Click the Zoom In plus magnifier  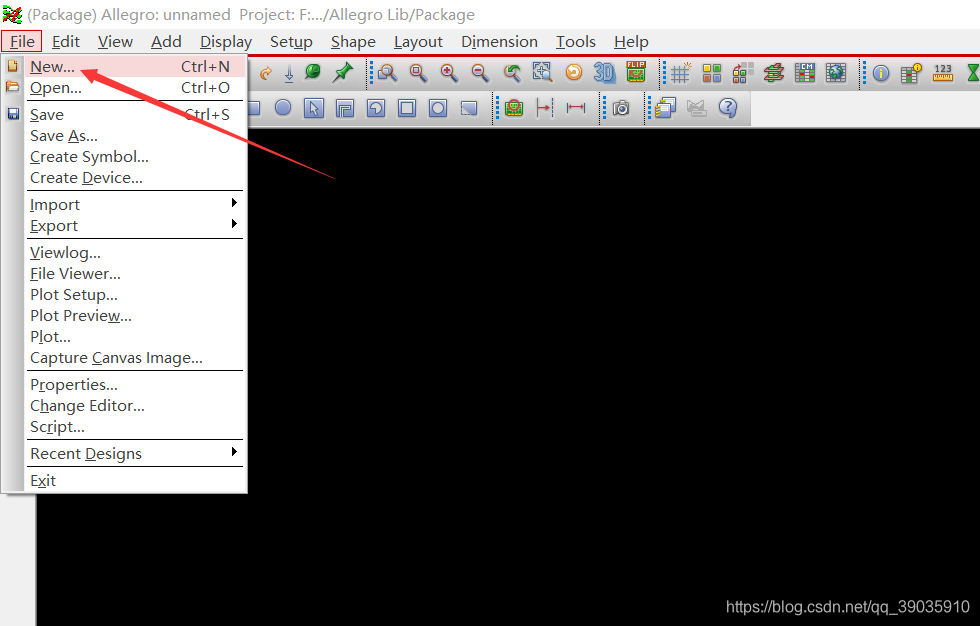click(449, 73)
